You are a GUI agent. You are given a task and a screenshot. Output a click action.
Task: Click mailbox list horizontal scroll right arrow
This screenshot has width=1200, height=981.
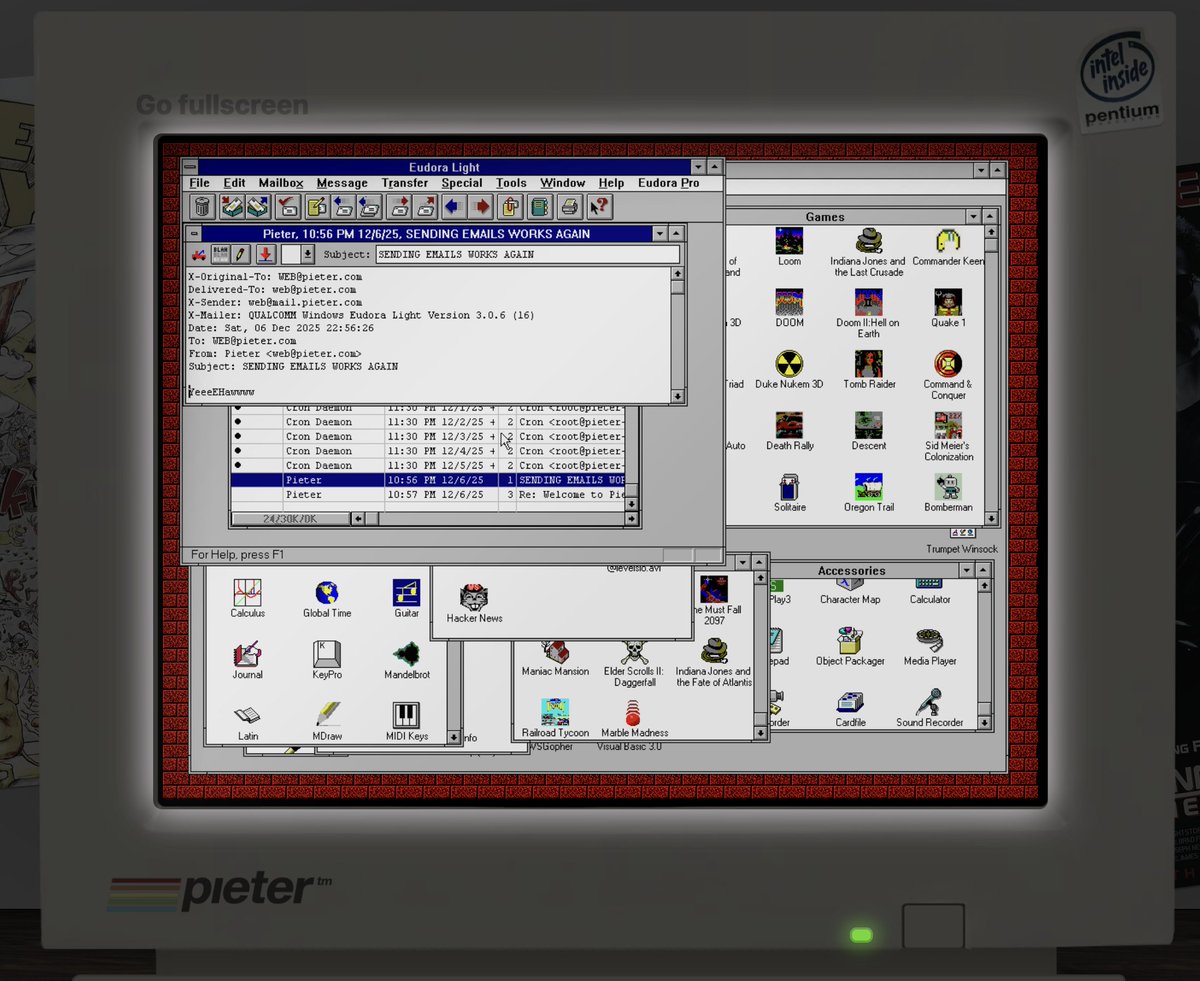click(631, 519)
